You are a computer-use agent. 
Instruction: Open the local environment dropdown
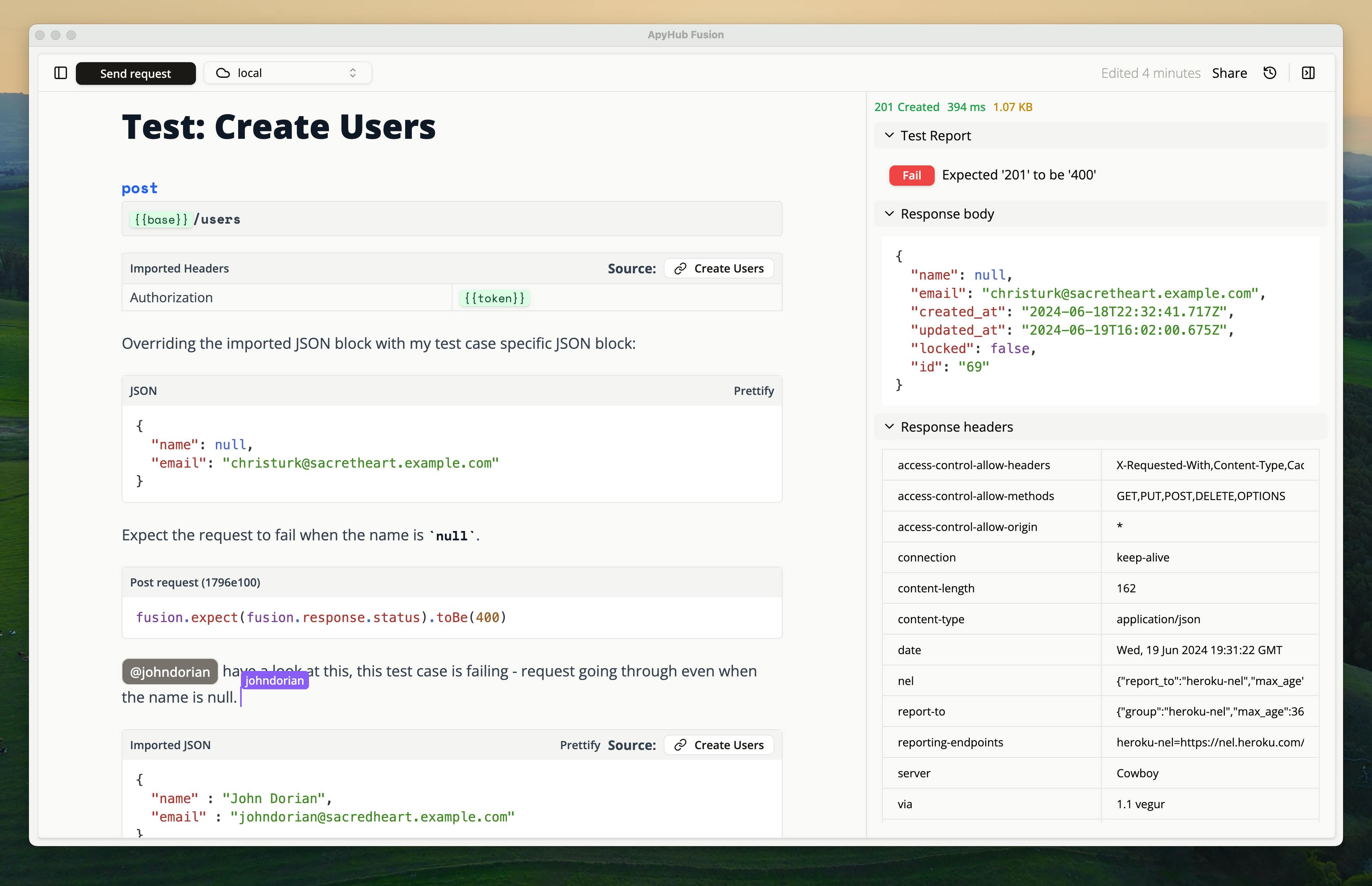[x=288, y=73]
